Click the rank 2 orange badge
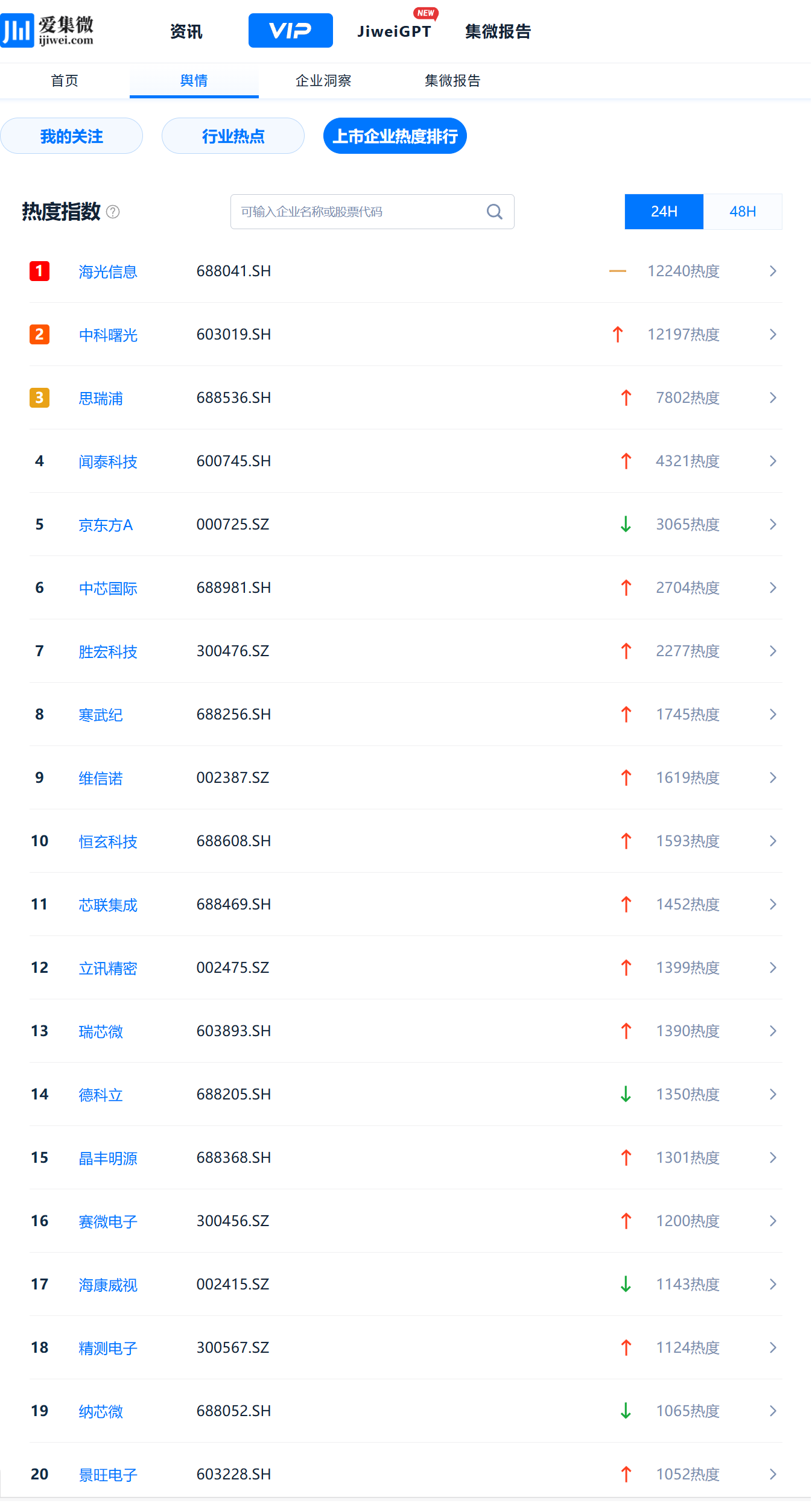The height and width of the screenshot is (1512, 812). pyautogui.click(x=39, y=335)
